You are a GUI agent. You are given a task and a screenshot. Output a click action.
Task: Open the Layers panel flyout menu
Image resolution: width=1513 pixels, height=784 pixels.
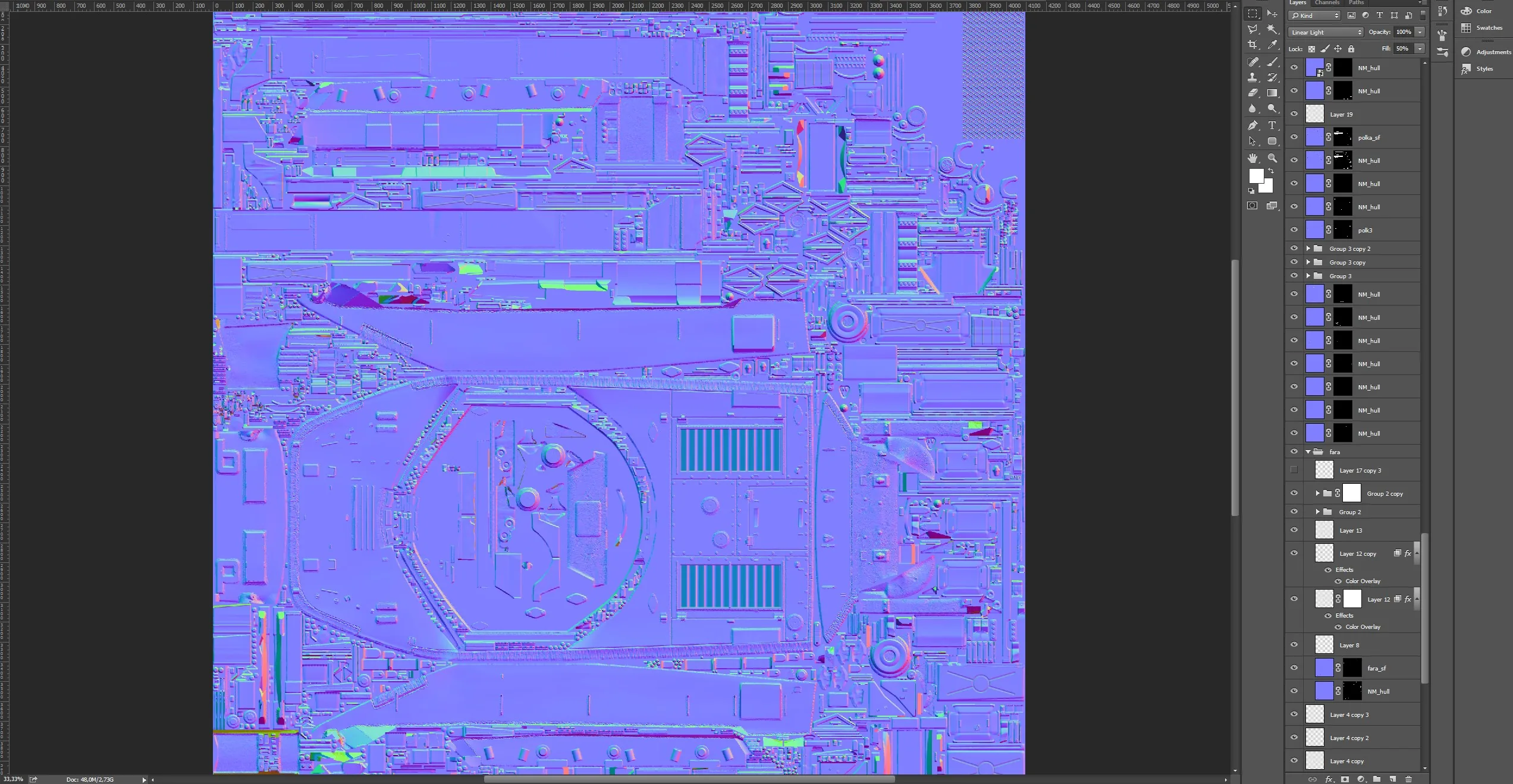coord(1423,2)
